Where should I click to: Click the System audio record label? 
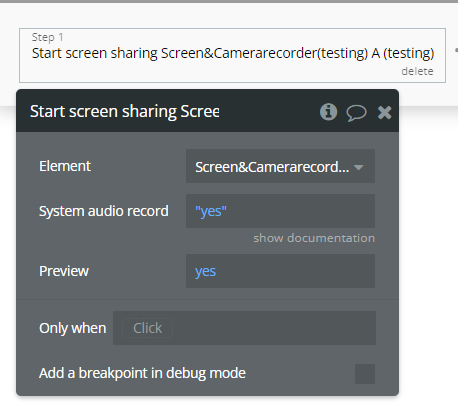[x=104, y=211]
